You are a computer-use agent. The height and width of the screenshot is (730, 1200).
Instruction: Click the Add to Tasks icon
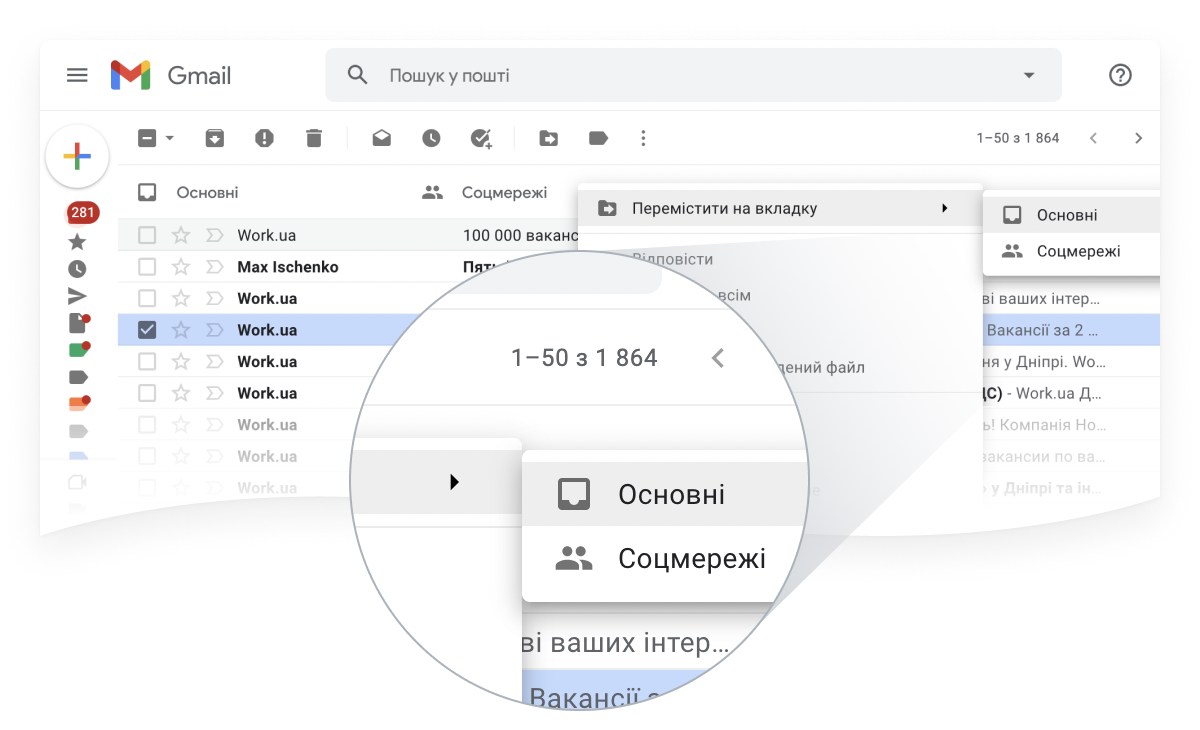(x=482, y=139)
